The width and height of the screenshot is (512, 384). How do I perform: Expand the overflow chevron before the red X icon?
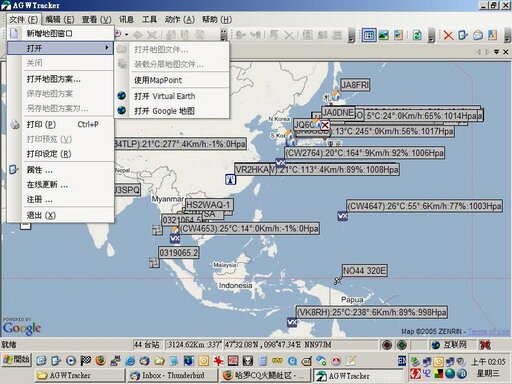click(x=431, y=35)
